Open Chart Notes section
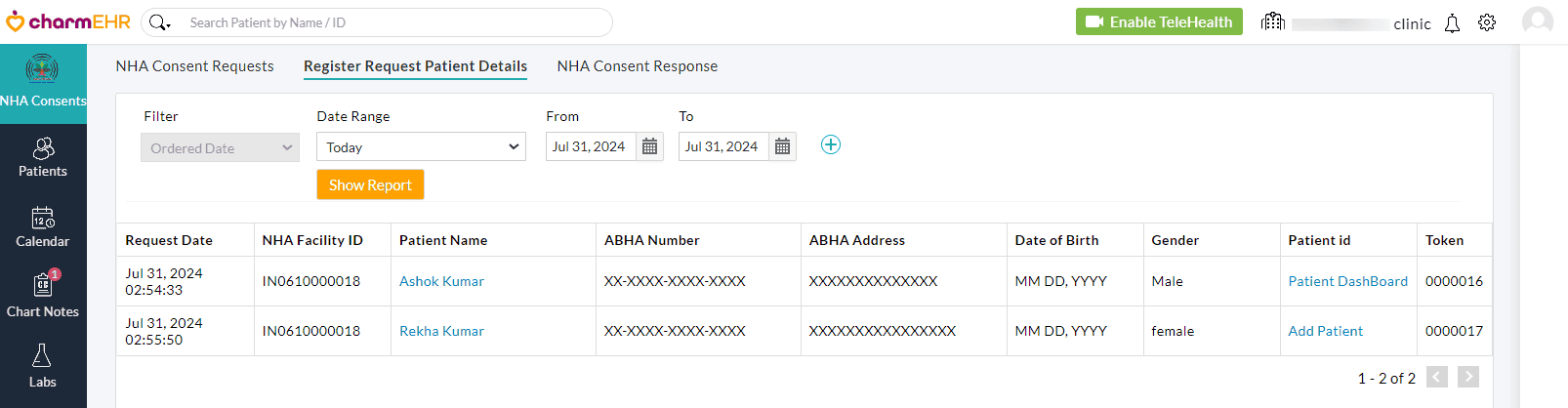1568x408 pixels. [43, 297]
